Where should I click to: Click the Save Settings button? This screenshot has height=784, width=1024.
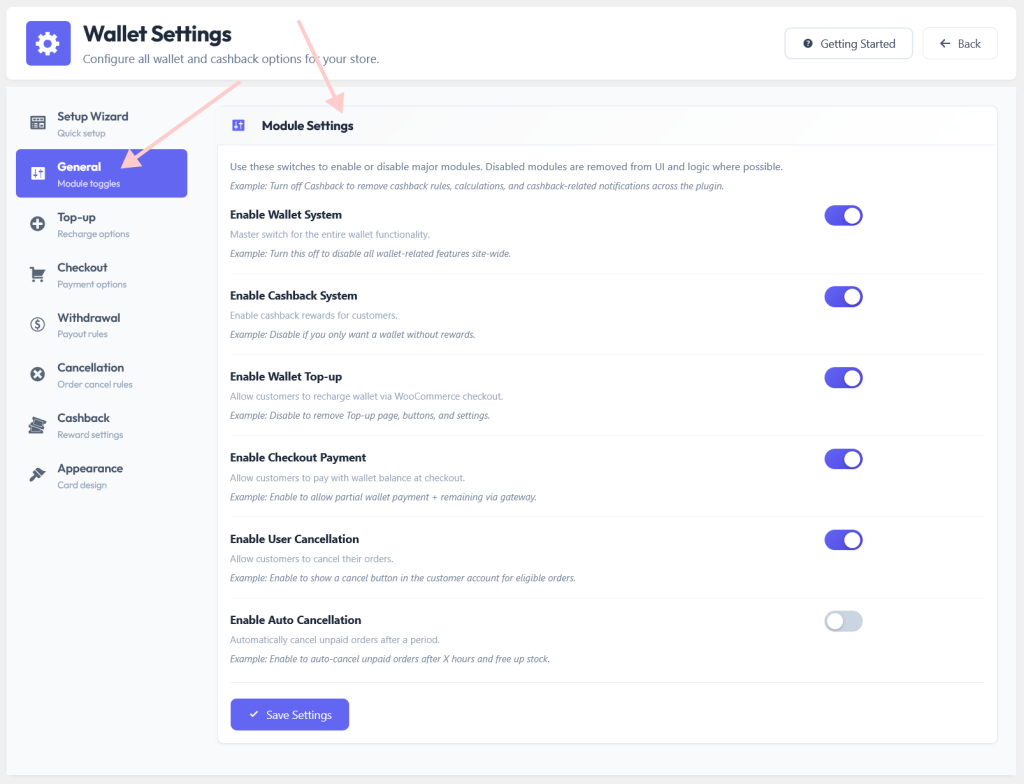(289, 715)
